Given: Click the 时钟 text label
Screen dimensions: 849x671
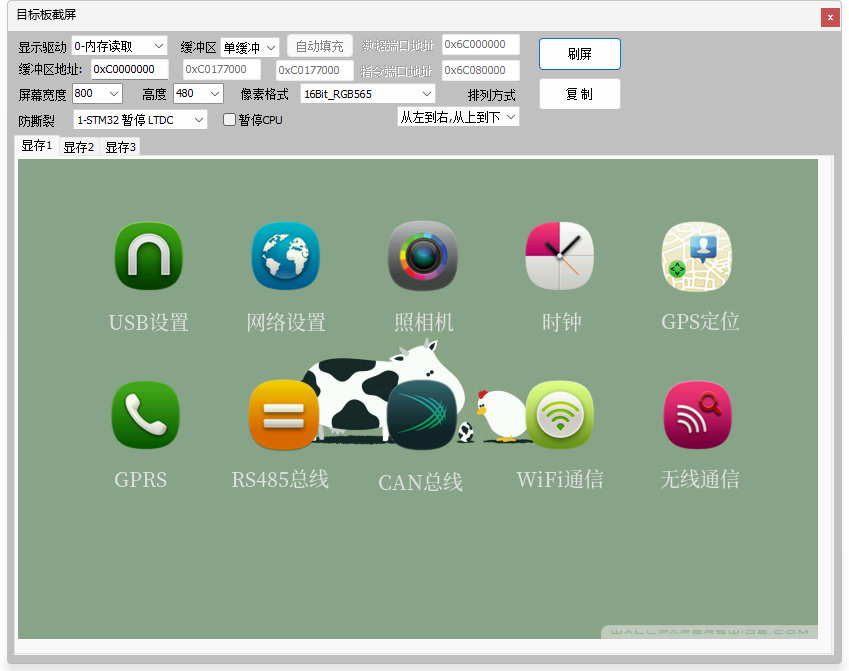Looking at the screenshot, I should [561, 322].
